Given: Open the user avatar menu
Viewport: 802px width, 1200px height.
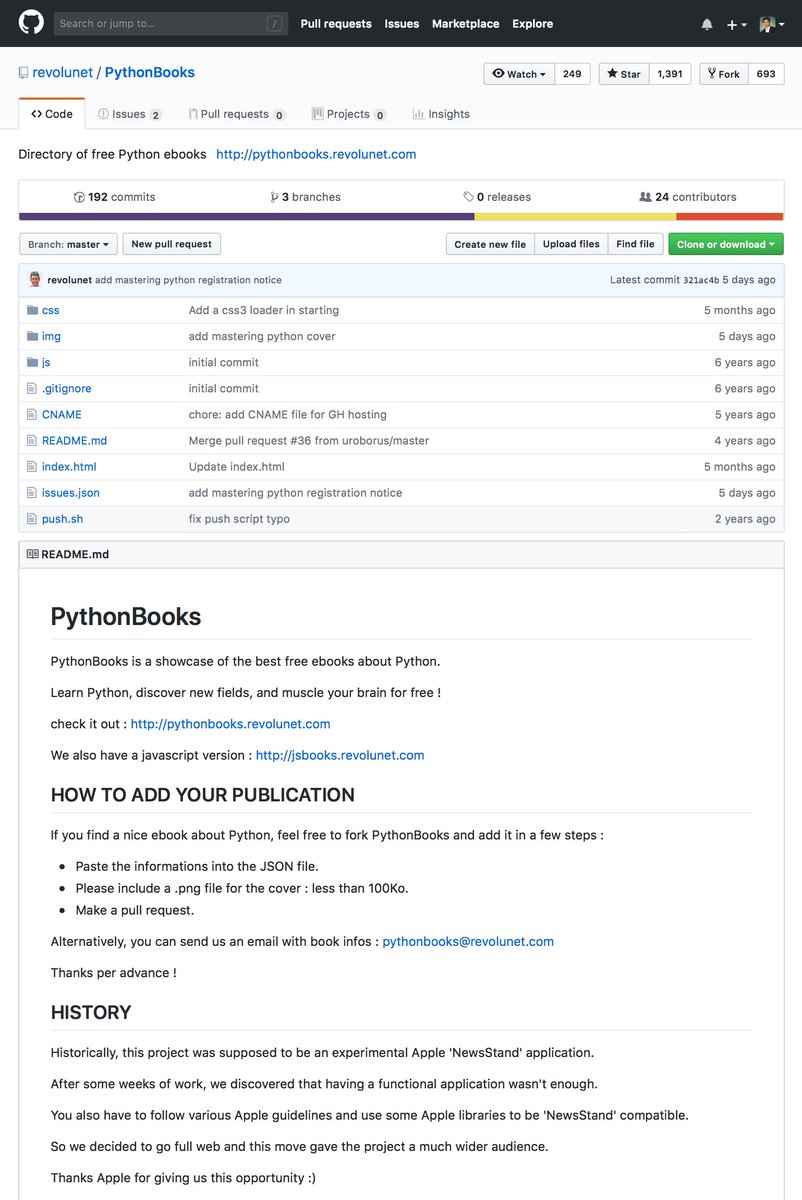Looking at the screenshot, I should pyautogui.click(x=772, y=24).
